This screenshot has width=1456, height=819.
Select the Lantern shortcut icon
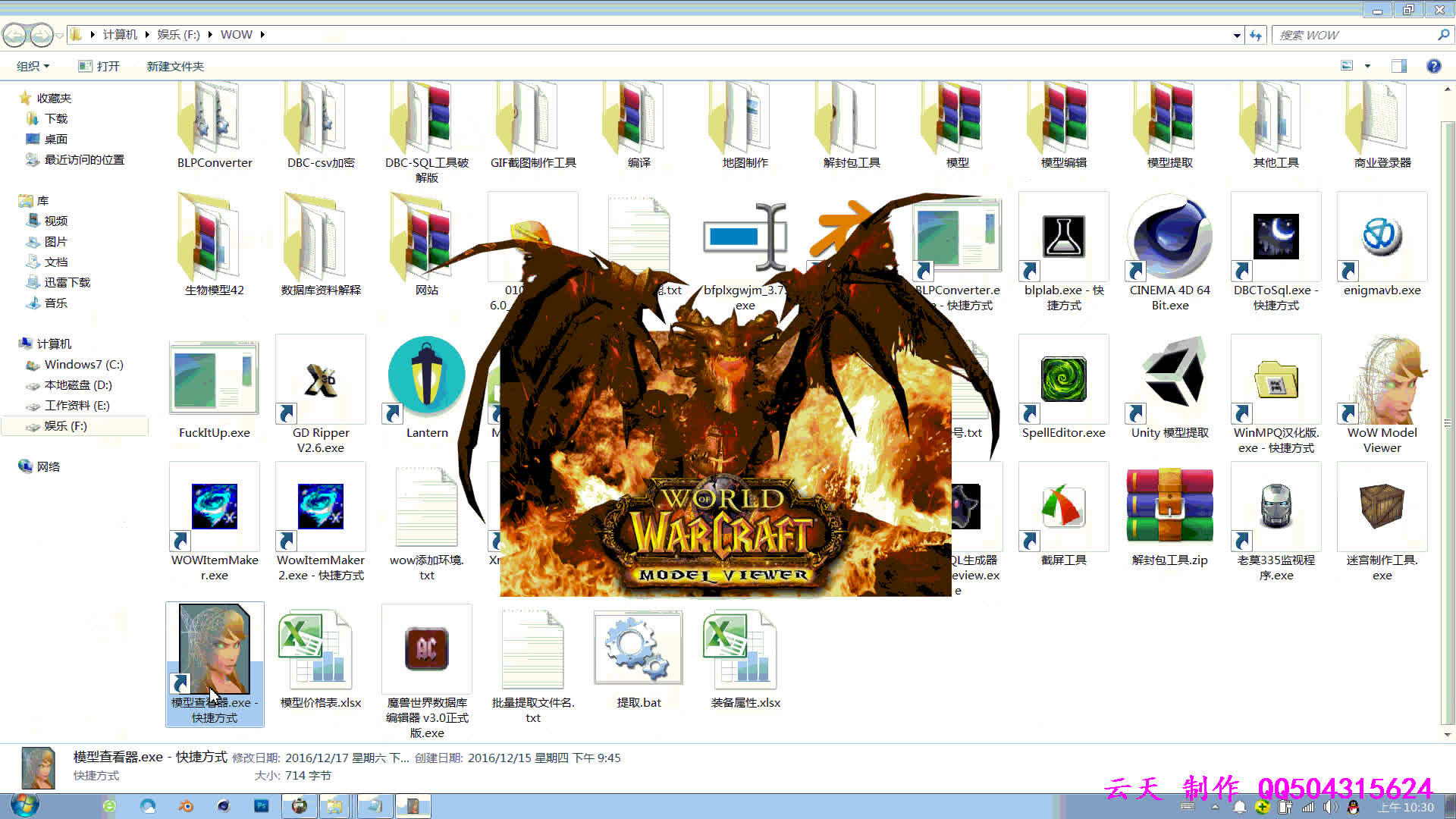[427, 379]
